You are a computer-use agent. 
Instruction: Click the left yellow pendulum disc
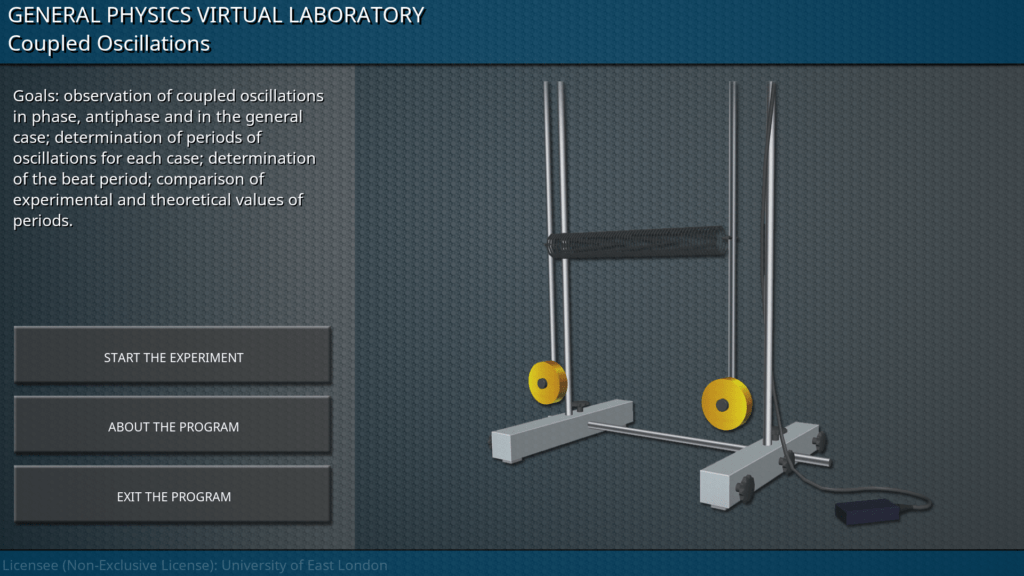547,382
